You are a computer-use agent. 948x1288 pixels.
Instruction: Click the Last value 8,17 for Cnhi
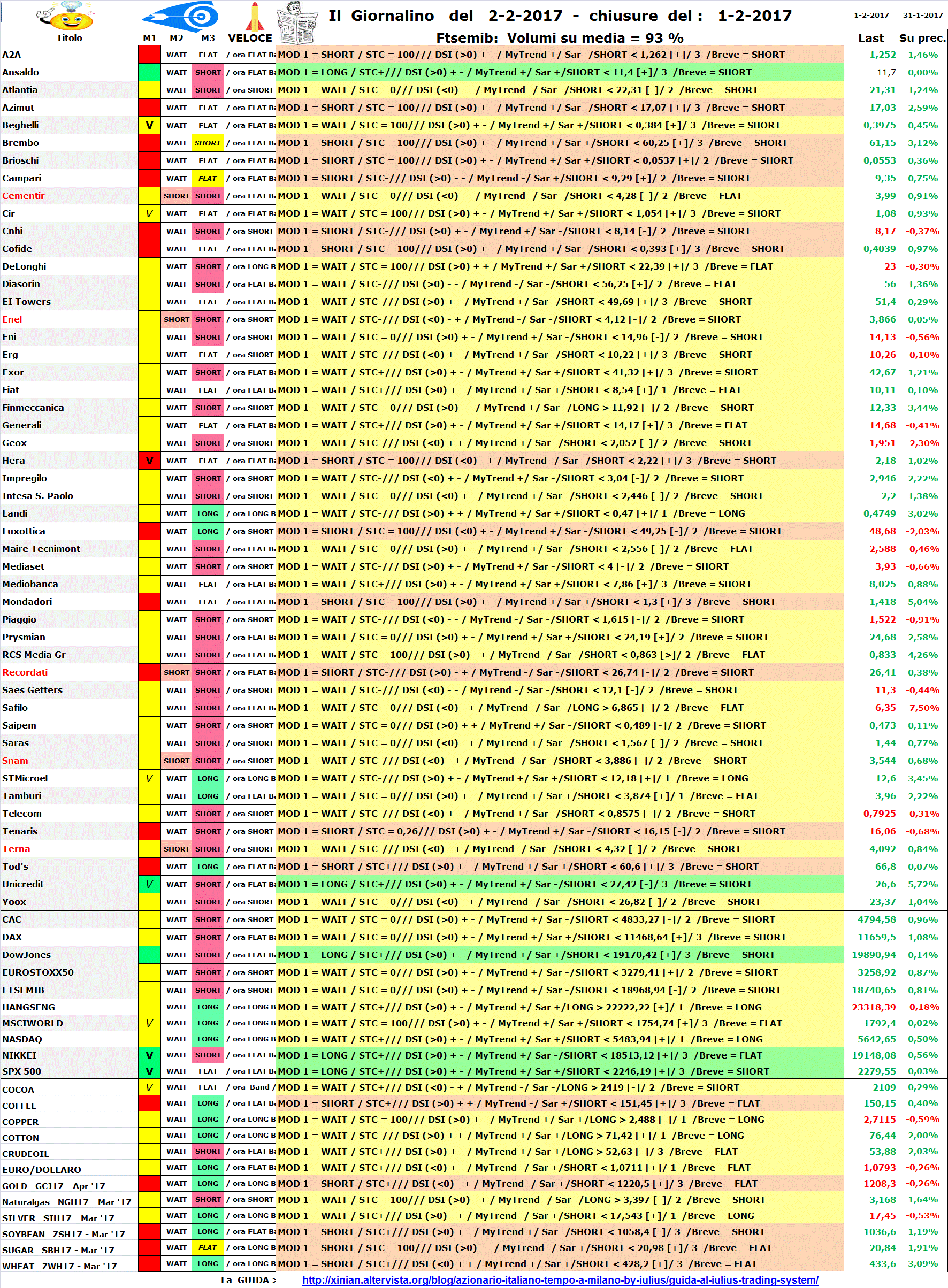tap(885, 231)
